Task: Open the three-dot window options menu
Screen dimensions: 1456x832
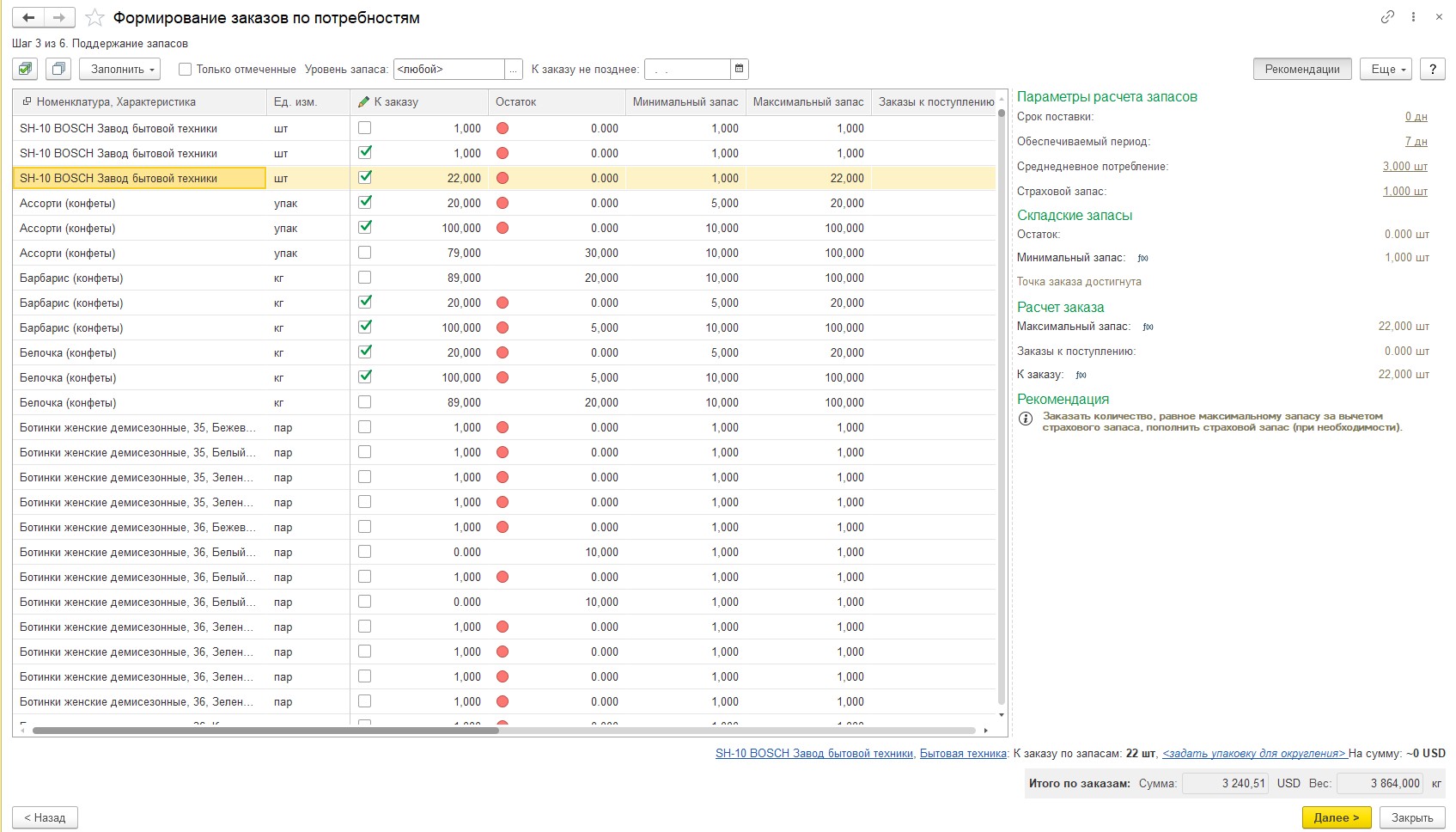Action: 1413,17
